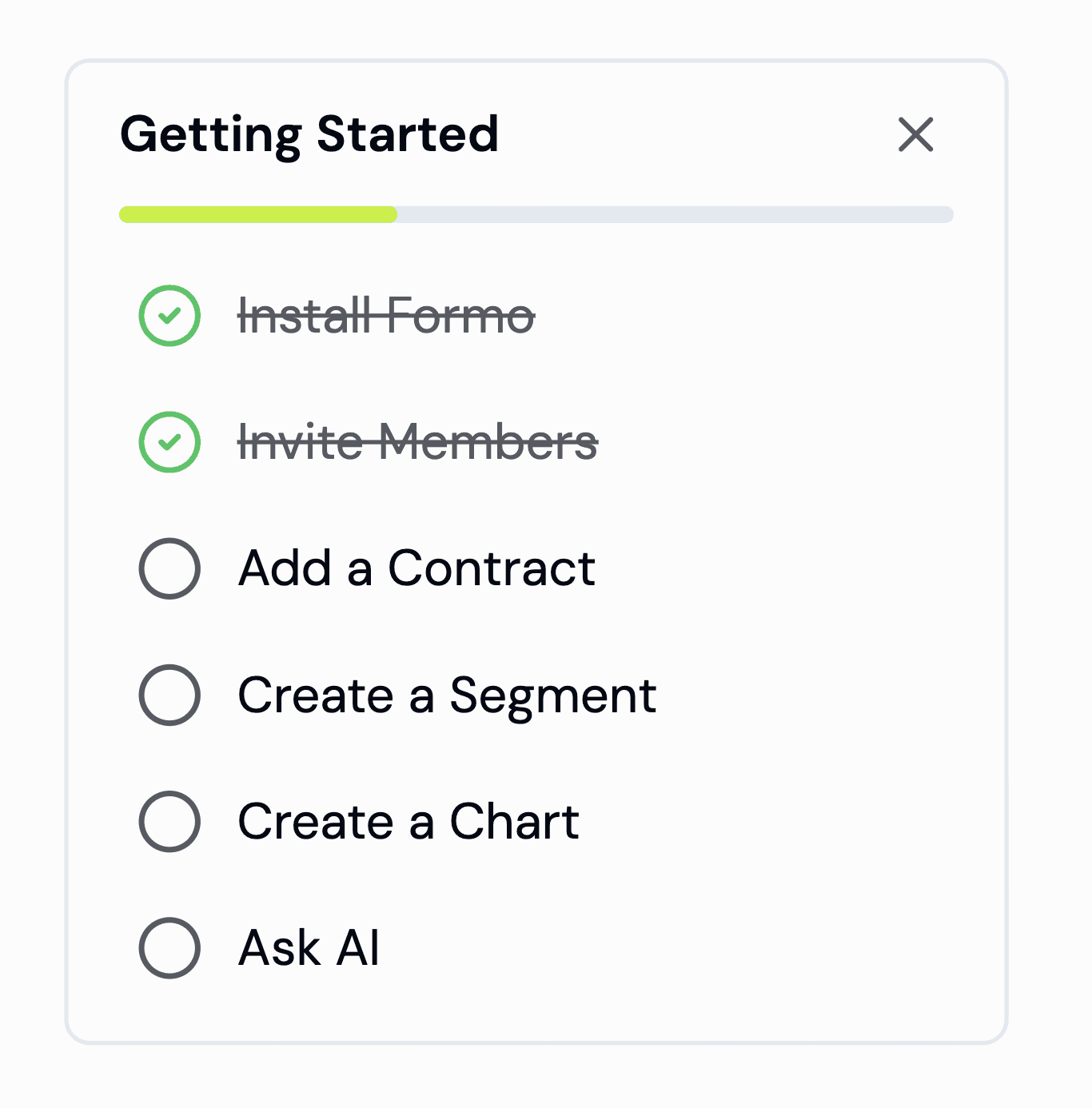Open the Ask AI step
This screenshot has height=1108, width=1092.
[309, 947]
